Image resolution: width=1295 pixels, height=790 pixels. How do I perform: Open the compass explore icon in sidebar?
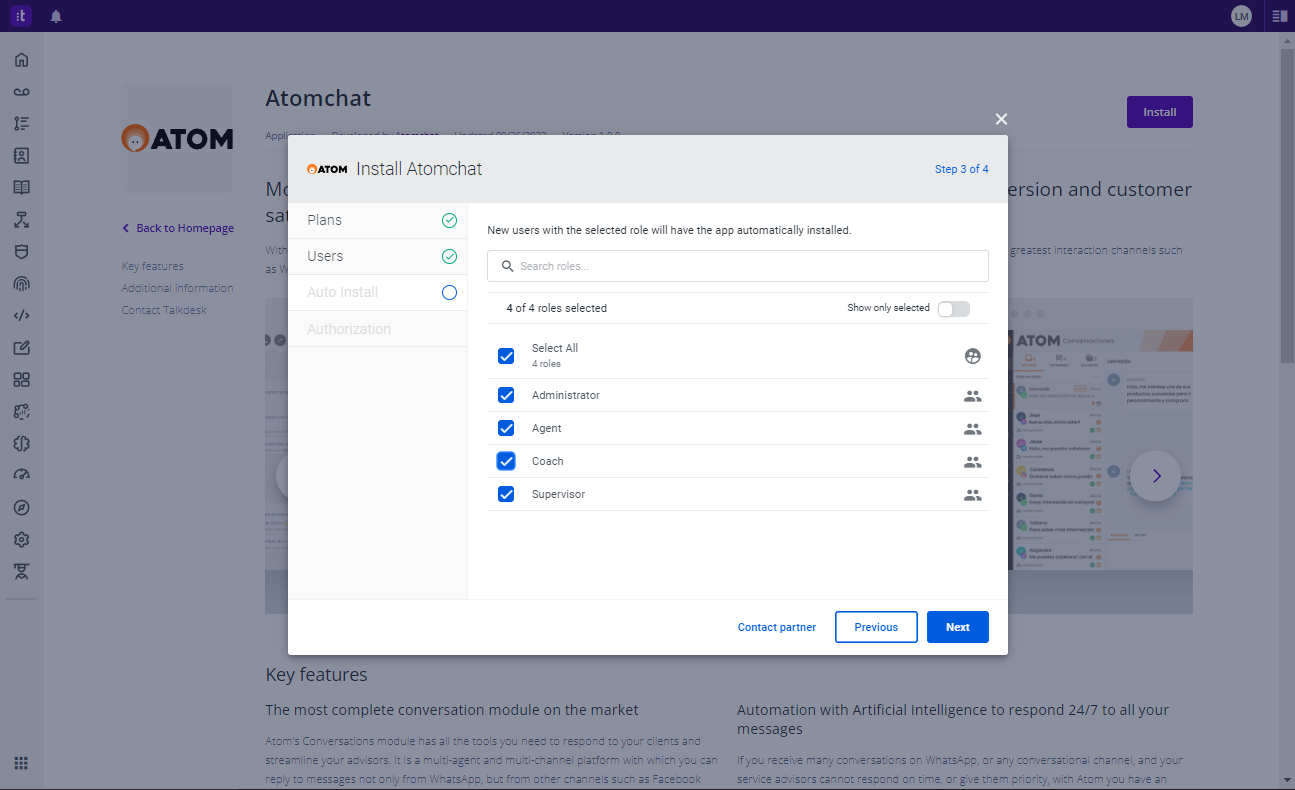[21, 508]
